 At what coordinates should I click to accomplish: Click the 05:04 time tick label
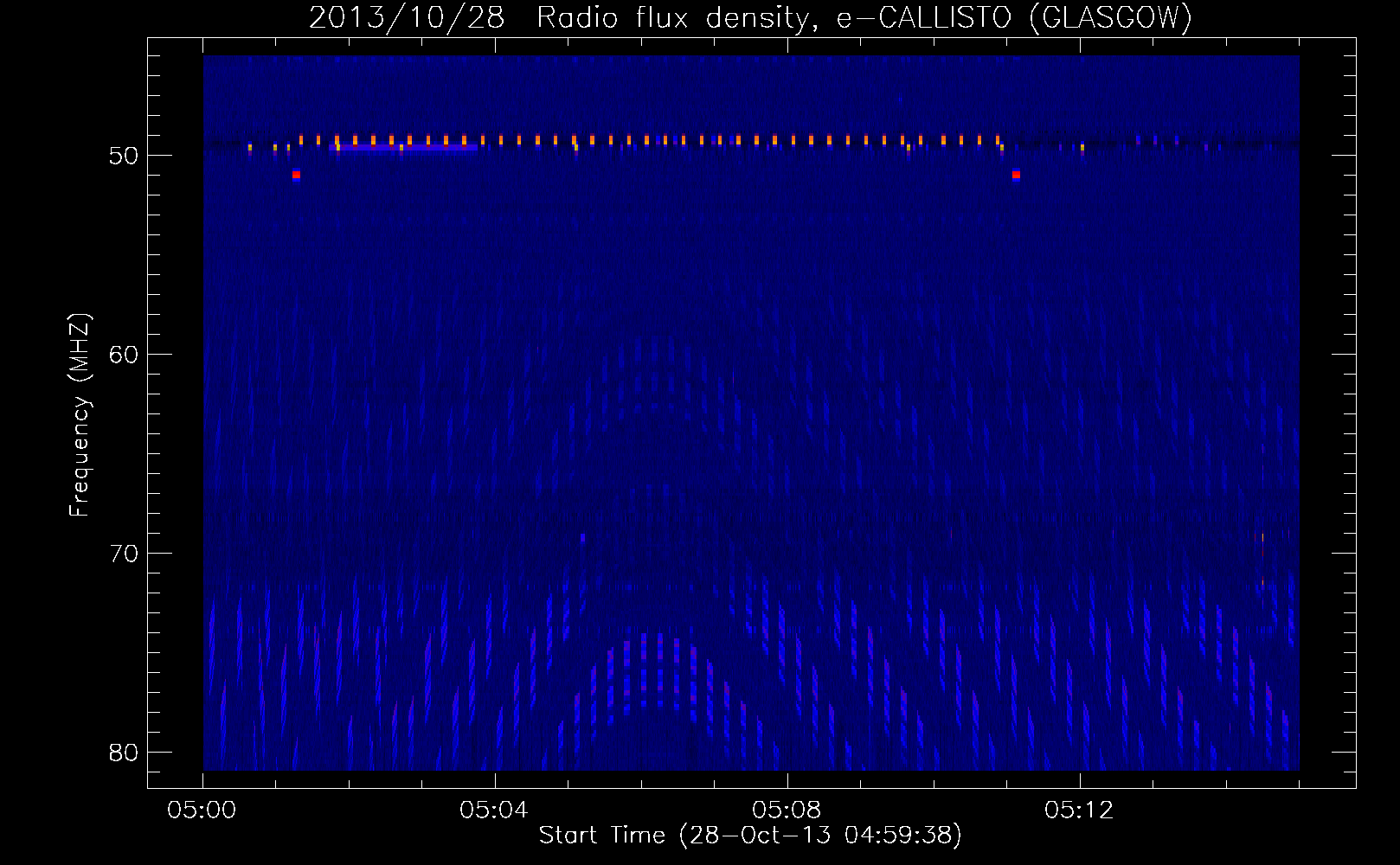(x=494, y=810)
